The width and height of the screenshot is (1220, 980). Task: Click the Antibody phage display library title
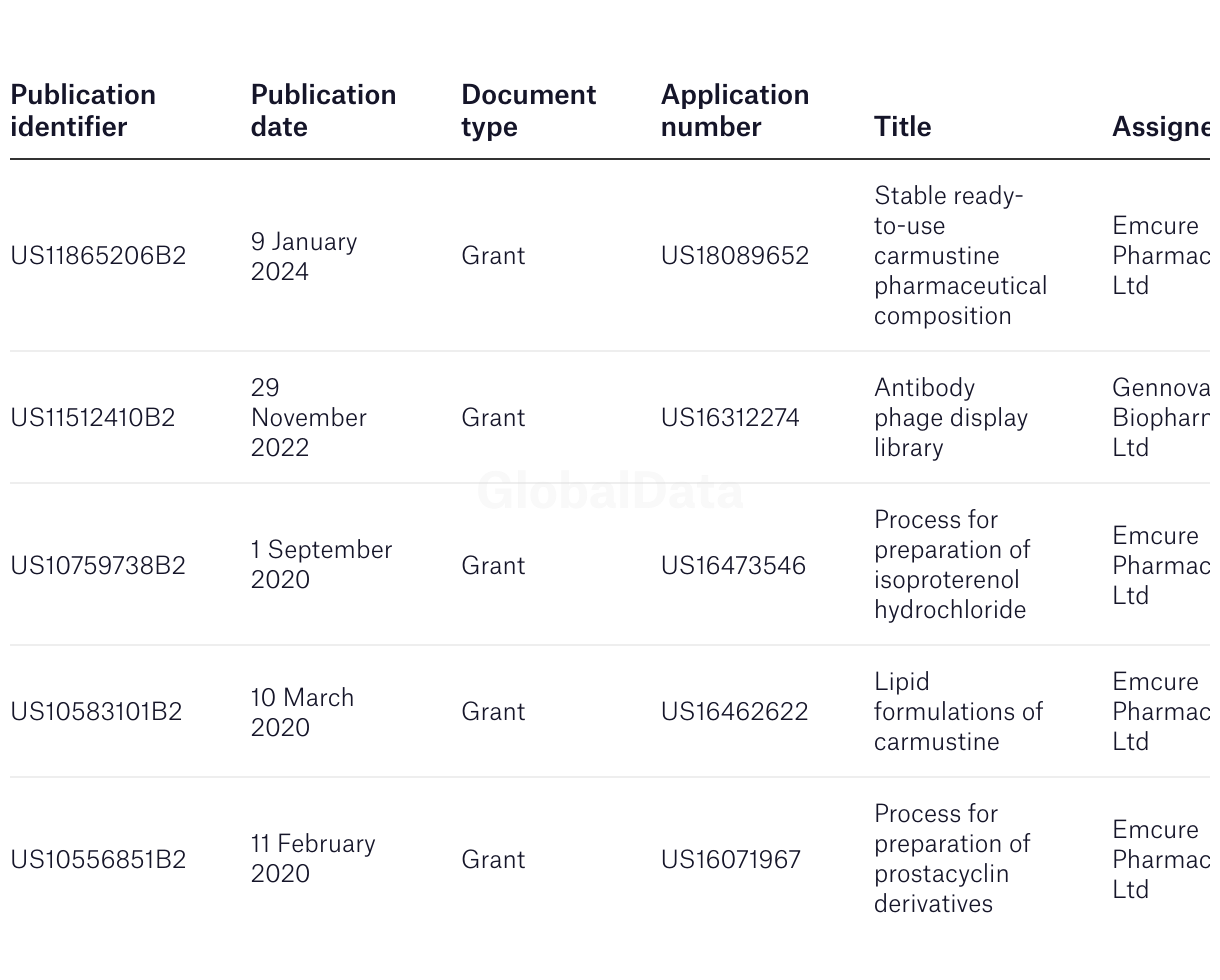click(950, 418)
